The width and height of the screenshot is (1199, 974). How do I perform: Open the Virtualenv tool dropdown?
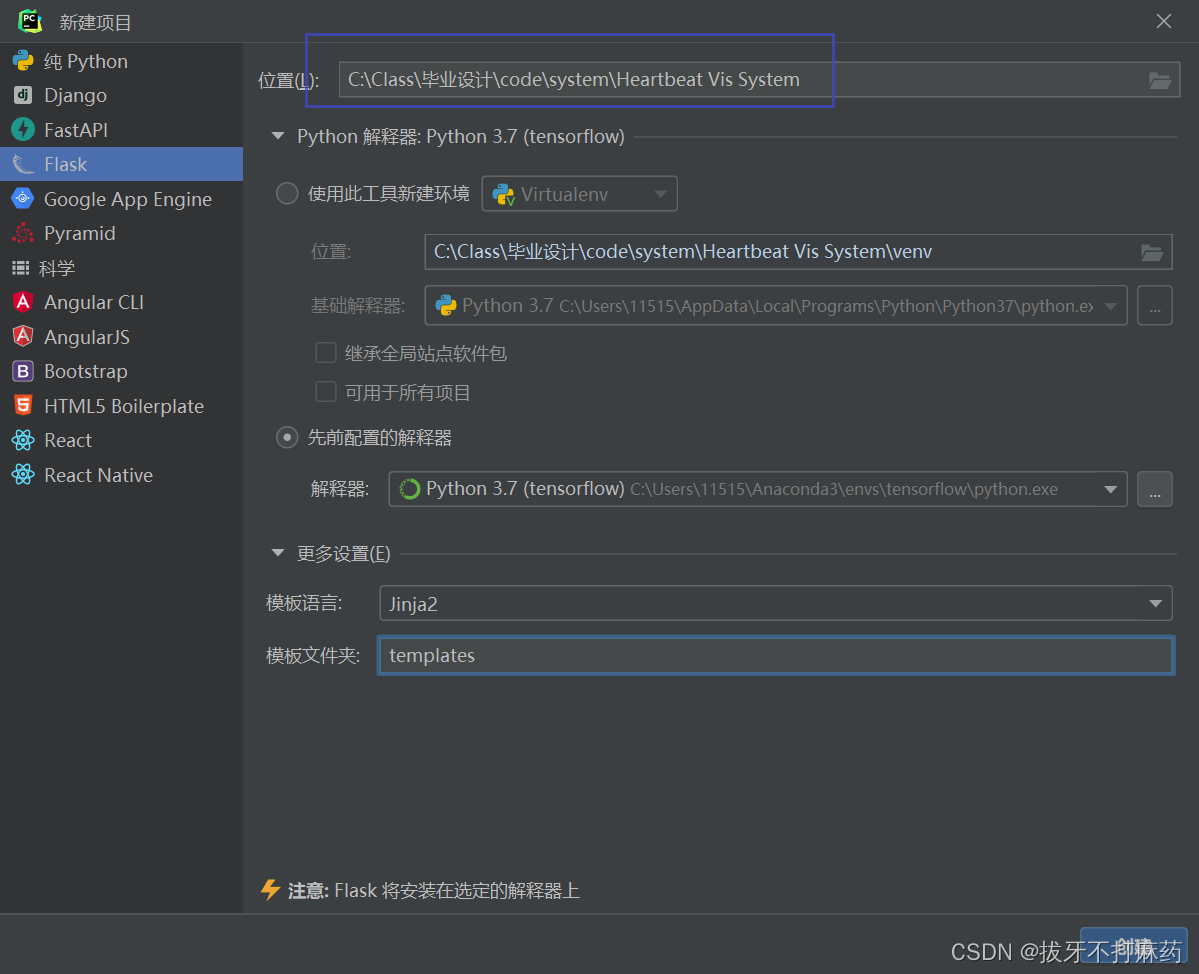pos(579,194)
